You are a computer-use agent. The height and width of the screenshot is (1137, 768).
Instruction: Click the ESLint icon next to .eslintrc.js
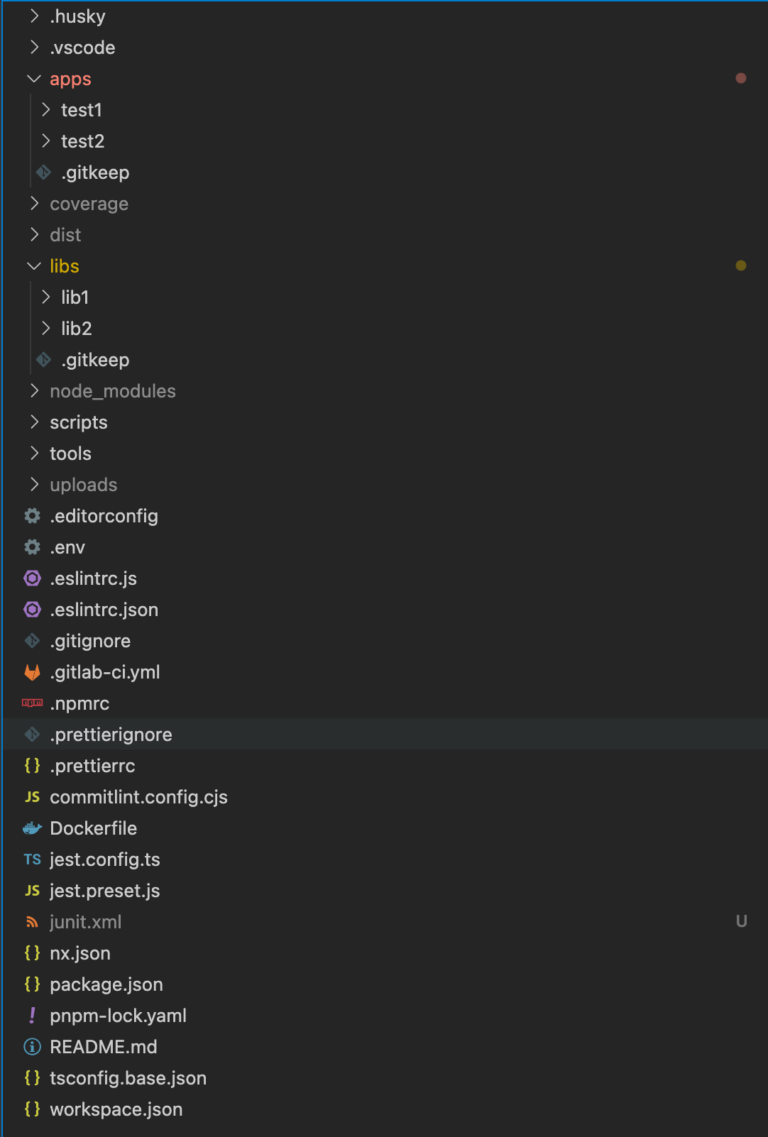coord(31,578)
